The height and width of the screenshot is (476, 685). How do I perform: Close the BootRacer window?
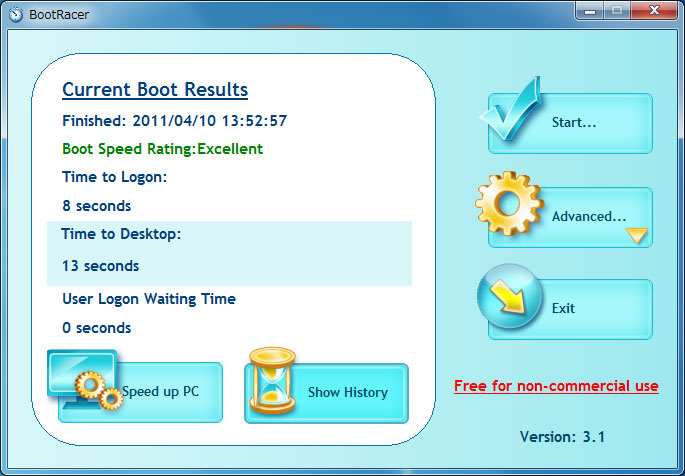pyautogui.click(x=654, y=10)
